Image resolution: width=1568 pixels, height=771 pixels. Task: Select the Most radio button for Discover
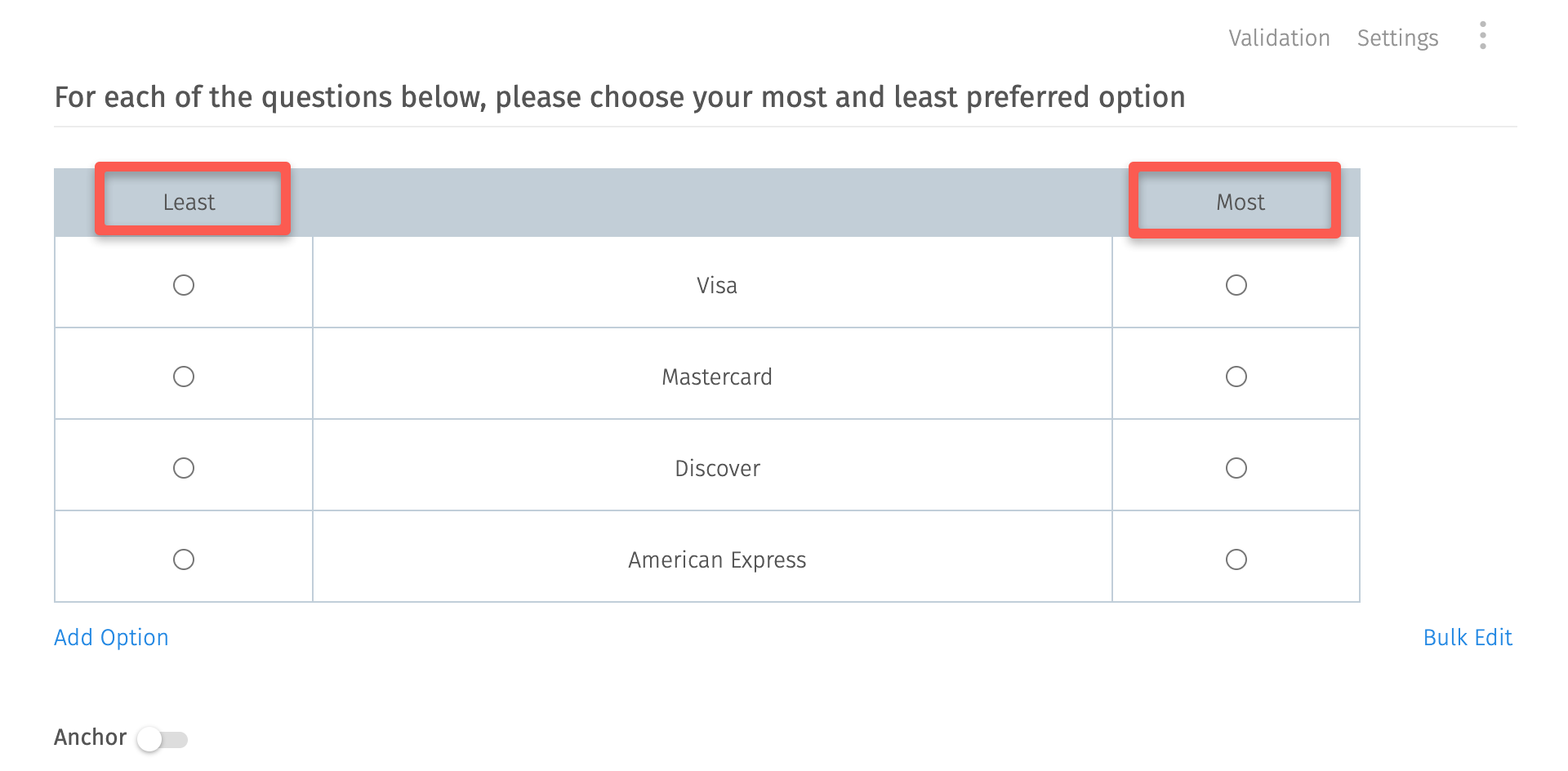click(1236, 468)
